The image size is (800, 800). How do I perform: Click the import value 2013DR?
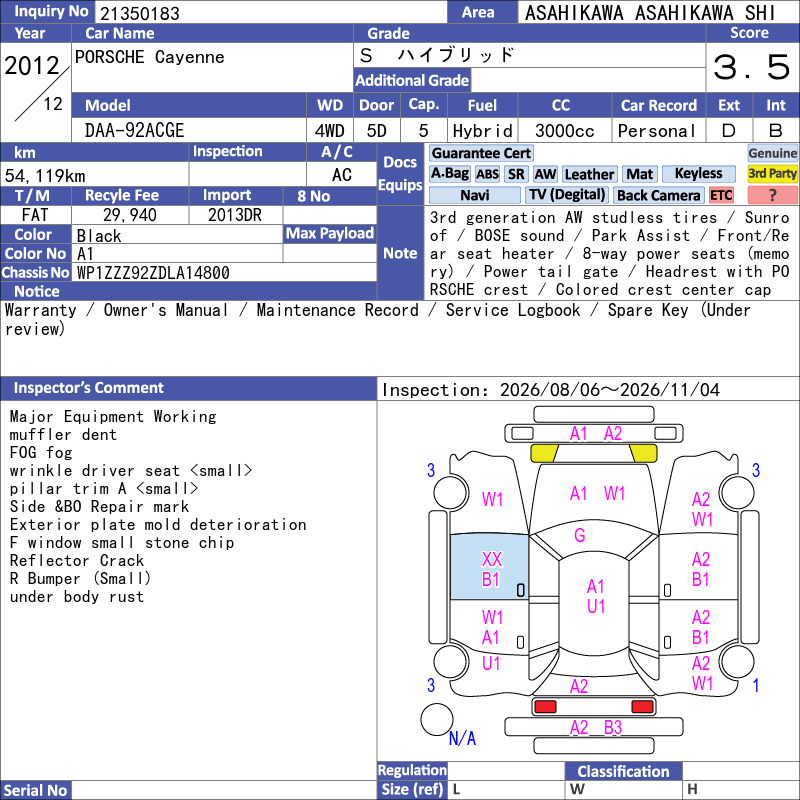235,215
